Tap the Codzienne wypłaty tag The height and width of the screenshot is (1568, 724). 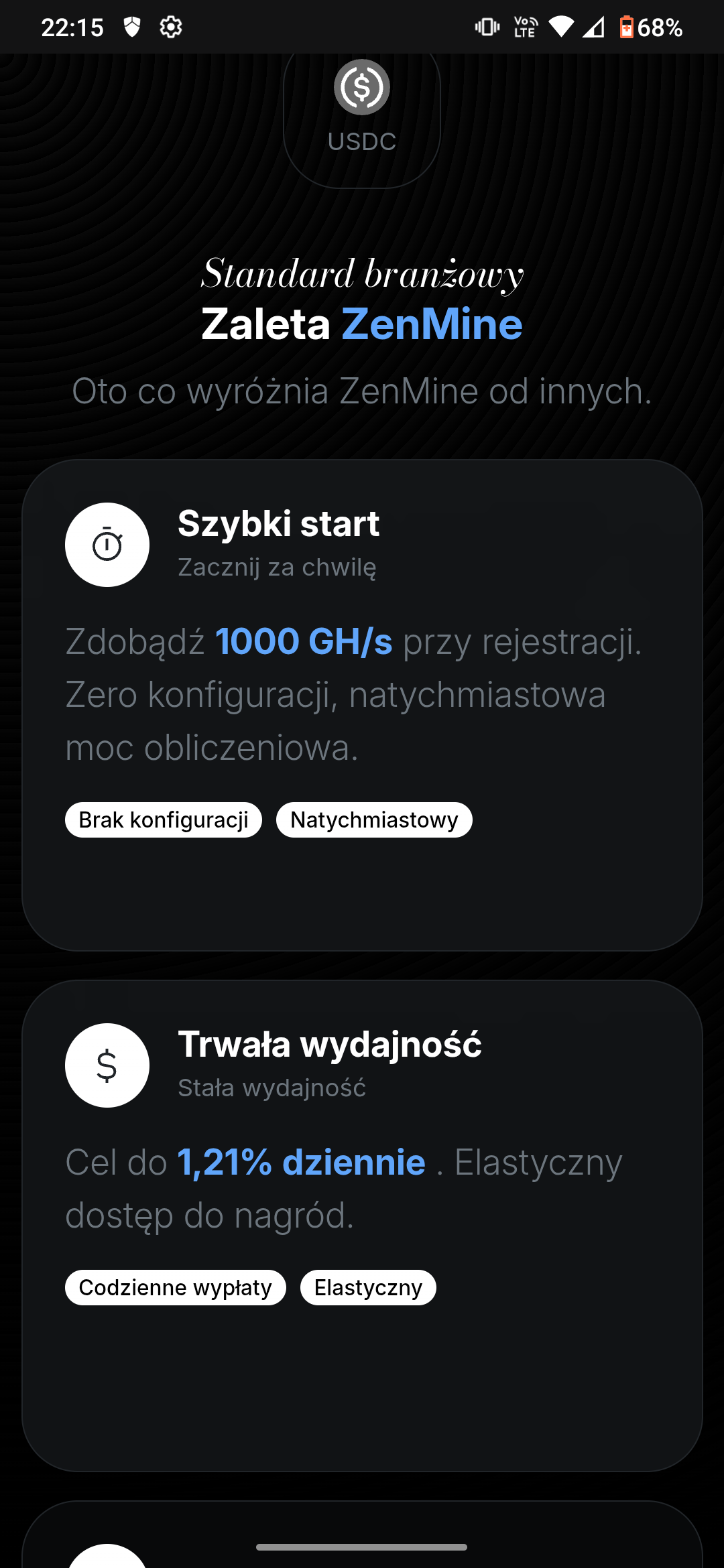[176, 1287]
